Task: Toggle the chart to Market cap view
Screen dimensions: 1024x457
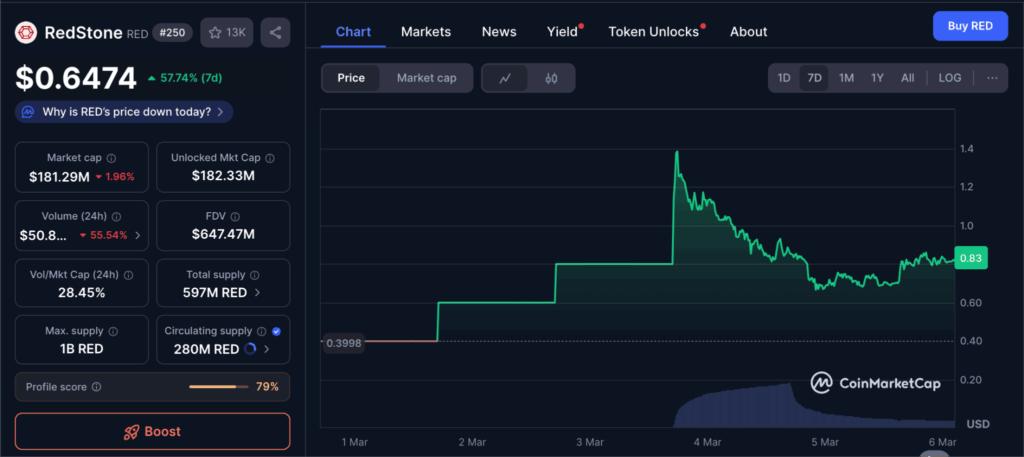Action: 426,78
